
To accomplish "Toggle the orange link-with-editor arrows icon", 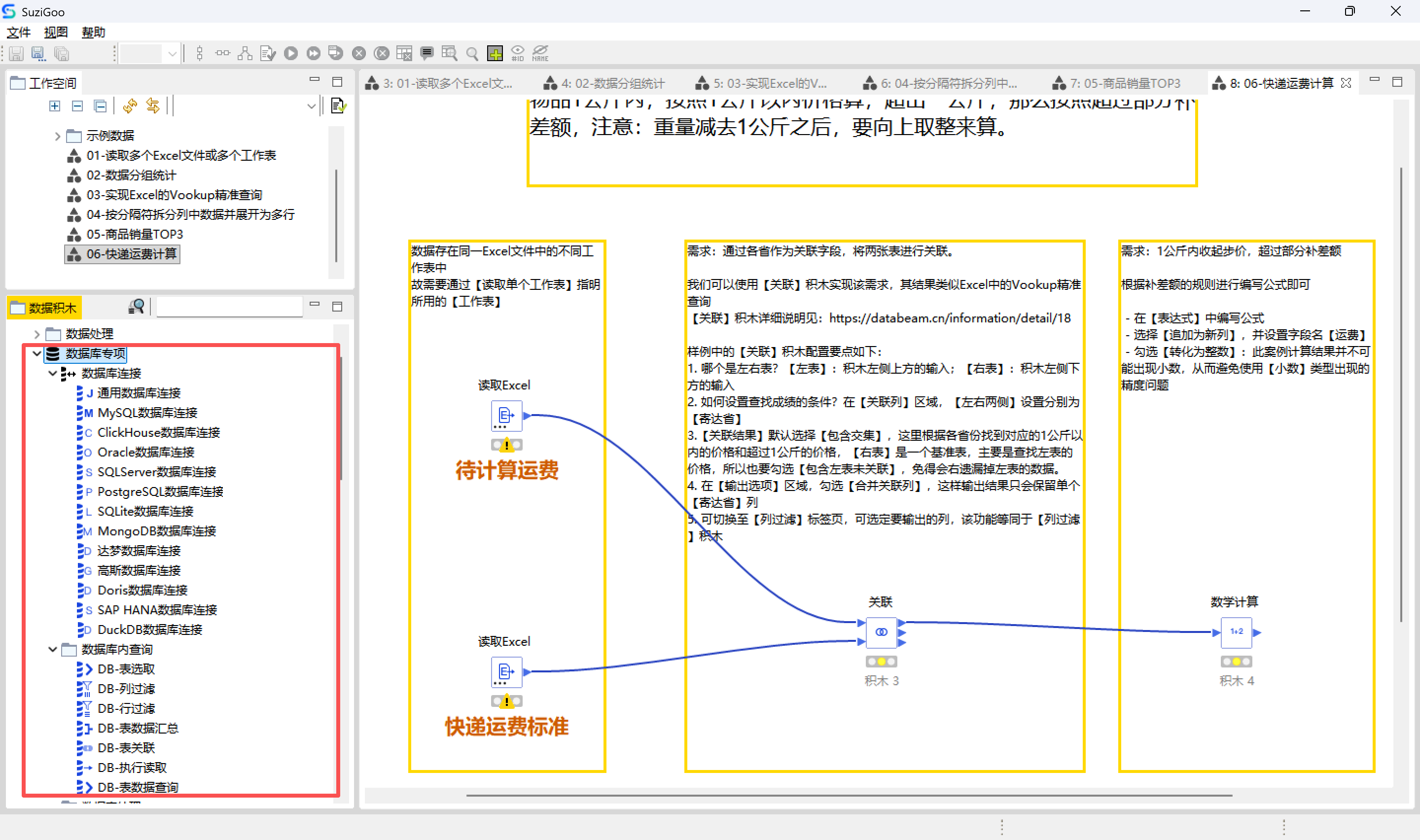I will click(153, 106).
